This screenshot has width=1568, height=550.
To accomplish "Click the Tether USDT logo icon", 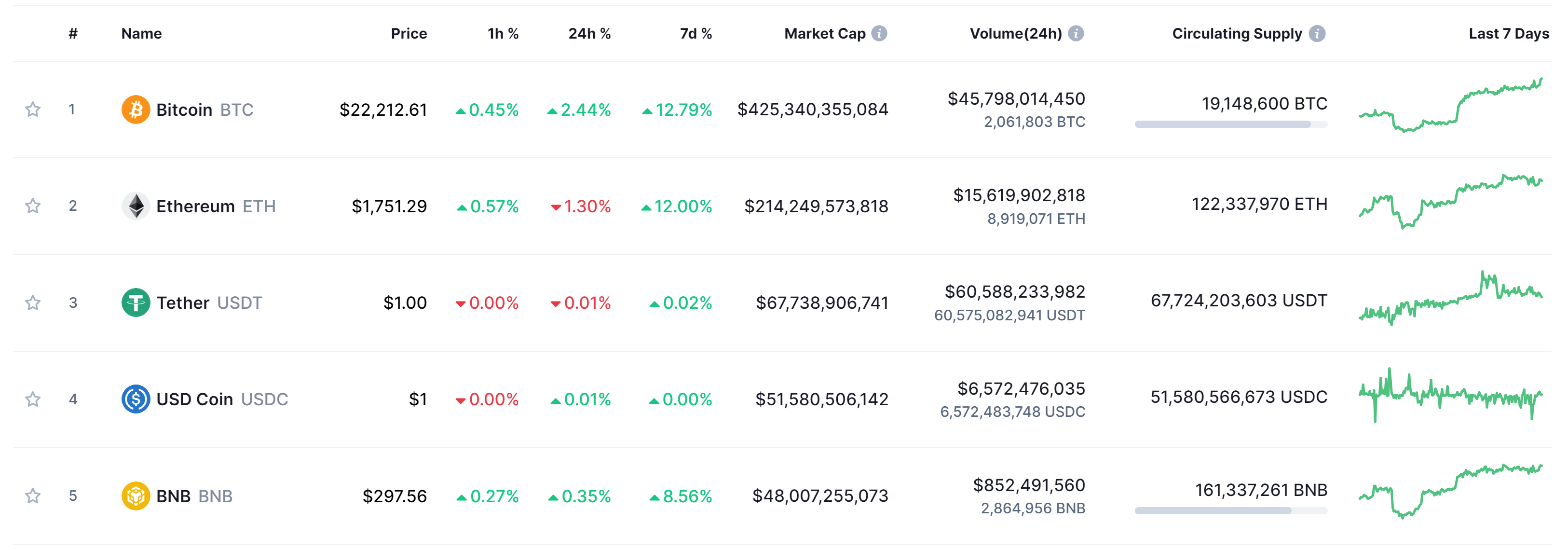I will point(137,302).
